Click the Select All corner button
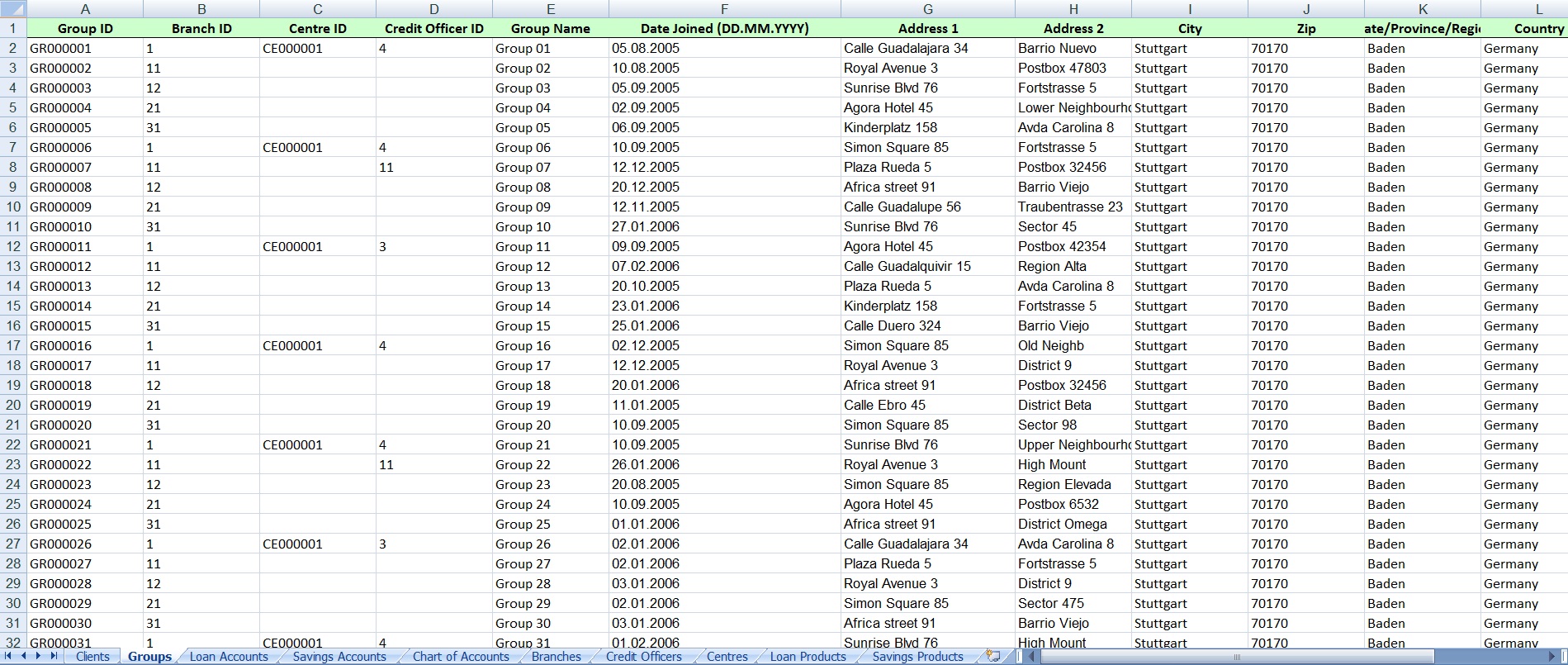The image size is (1568, 665). pyautogui.click(x=13, y=9)
